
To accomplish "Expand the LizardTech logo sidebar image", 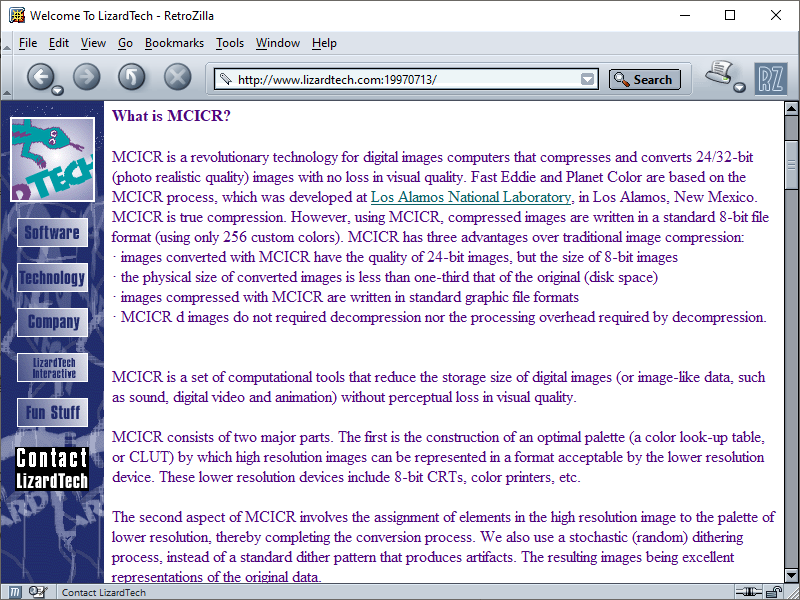I will click(52, 156).
